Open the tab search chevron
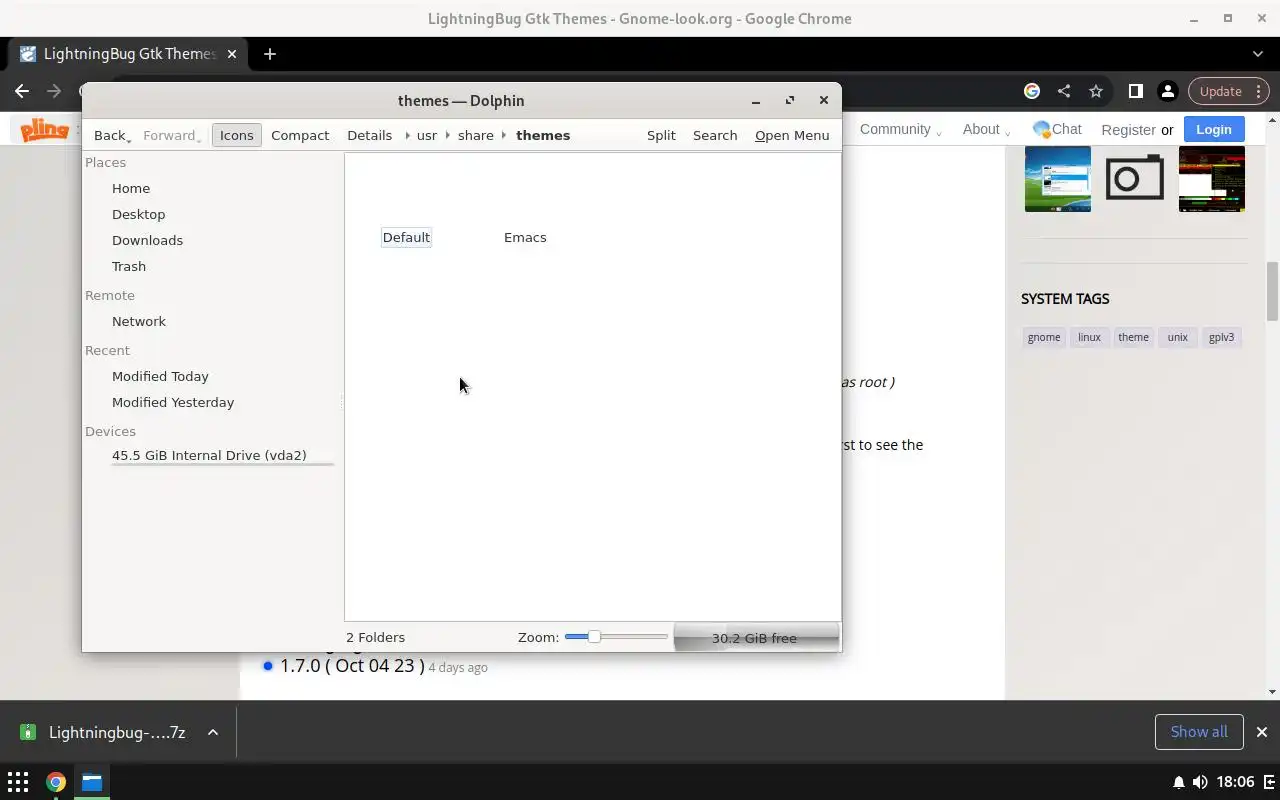This screenshot has height=800, width=1280. [1258, 54]
